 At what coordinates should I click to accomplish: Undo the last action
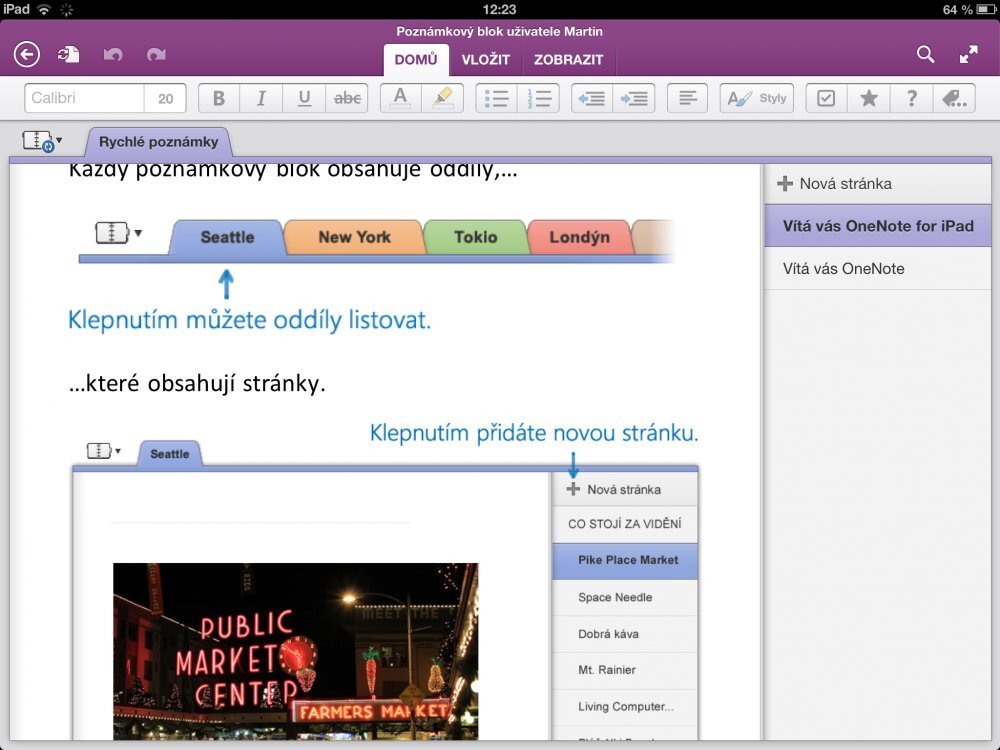pos(113,54)
